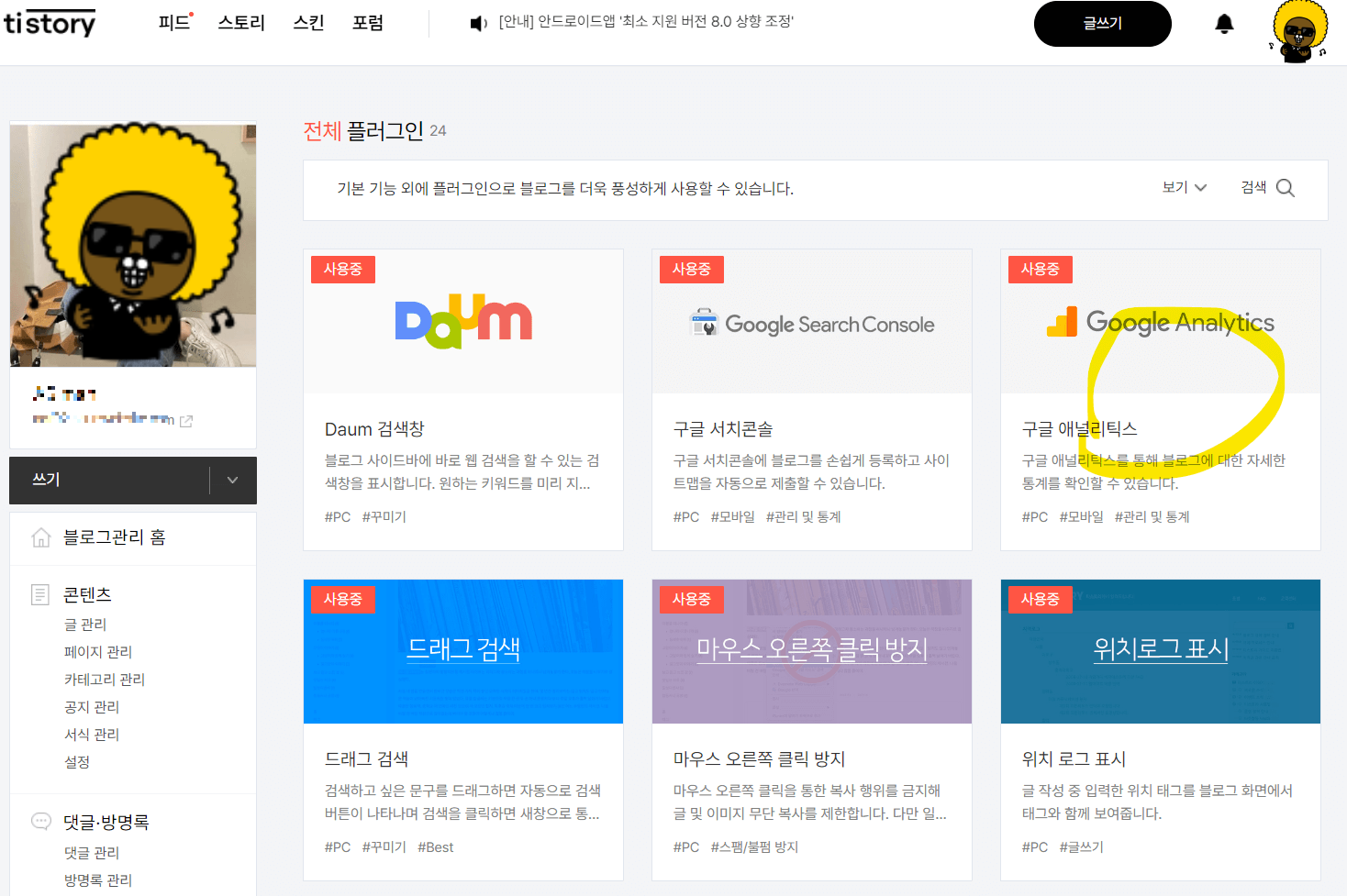This screenshot has height=896, width=1347.
Task: Open the 포럼 menu
Action: (368, 22)
